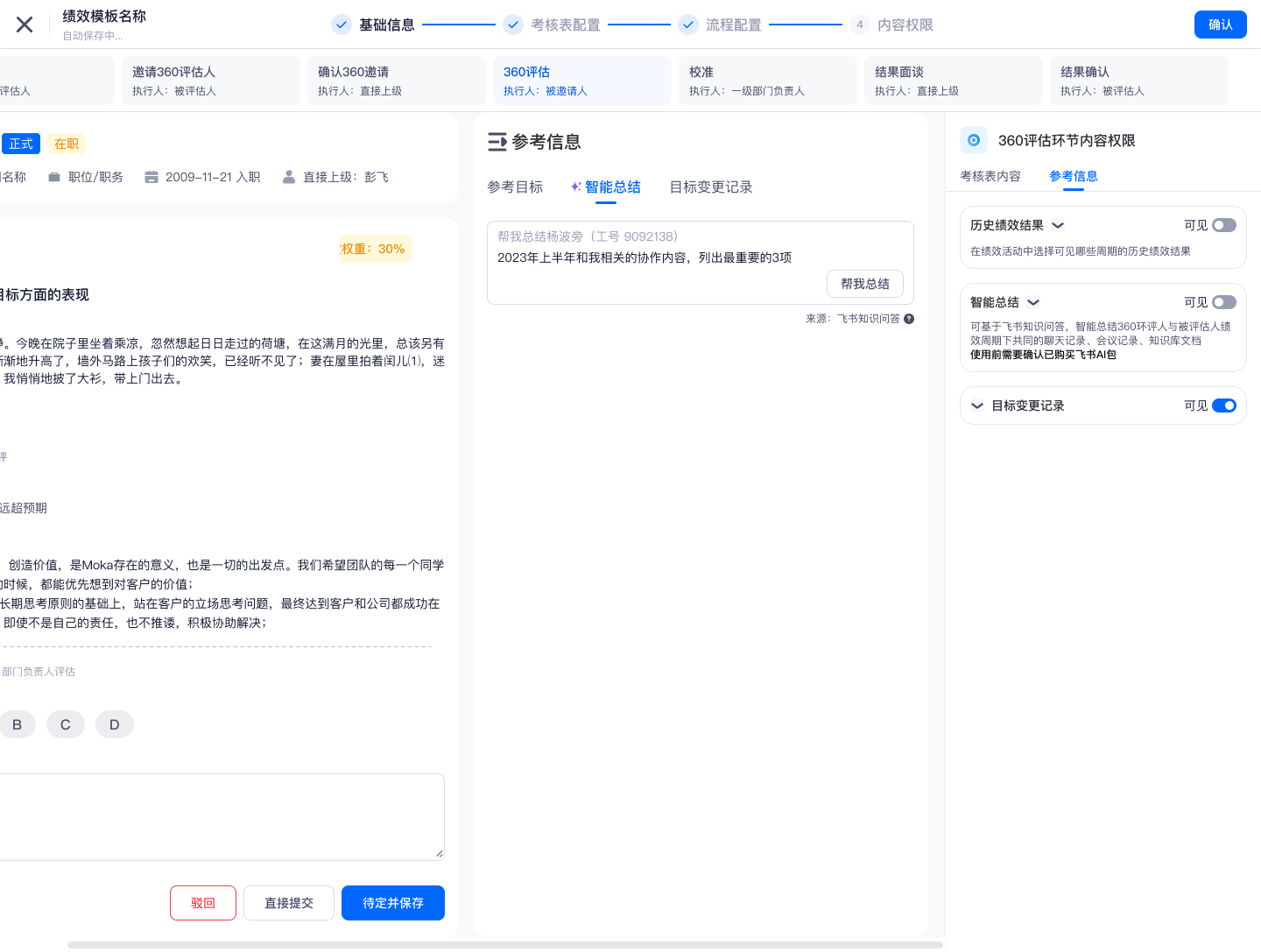Enable 历史绩效结果 visibility toggle
This screenshot has width=1261, height=952.
point(1223,225)
